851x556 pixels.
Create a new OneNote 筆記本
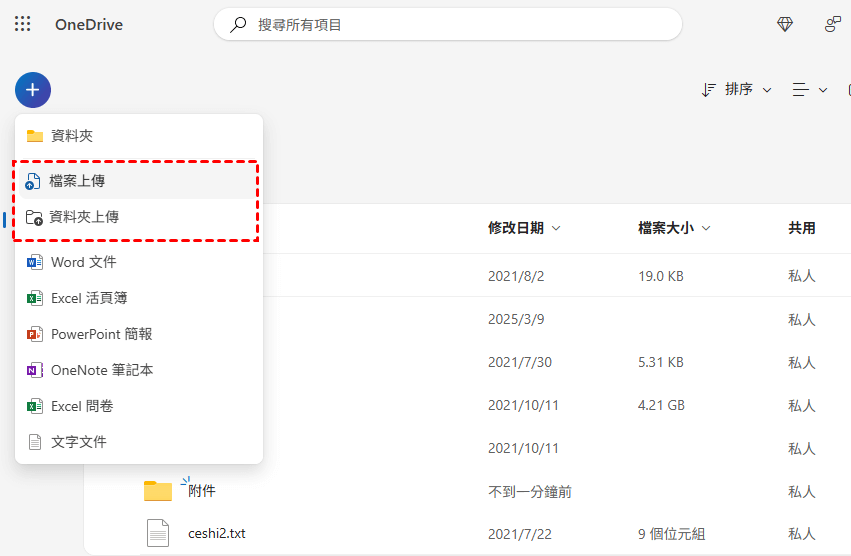pyautogui.click(x=139, y=370)
